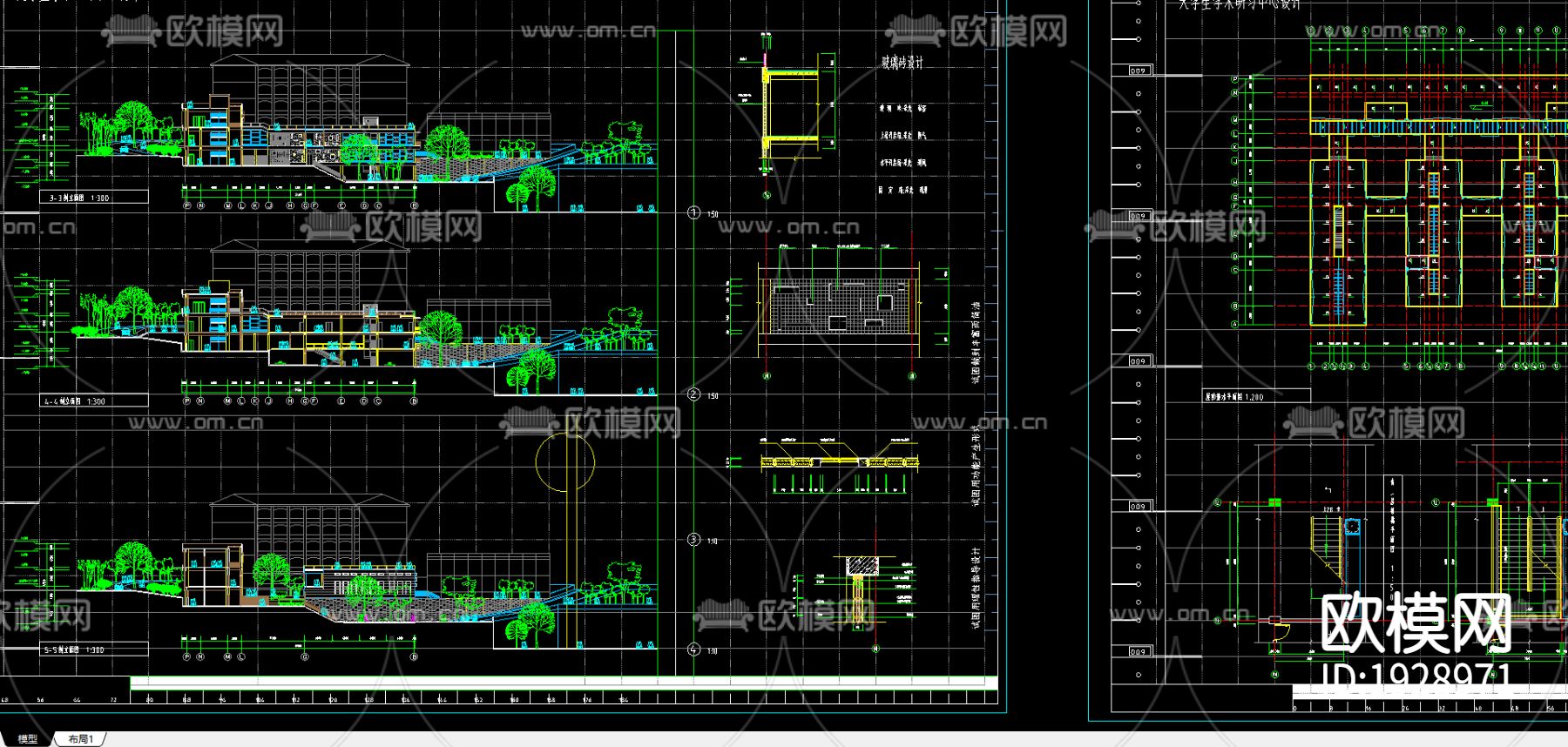Select detail marker circle number 1

(x=693, y=213)
